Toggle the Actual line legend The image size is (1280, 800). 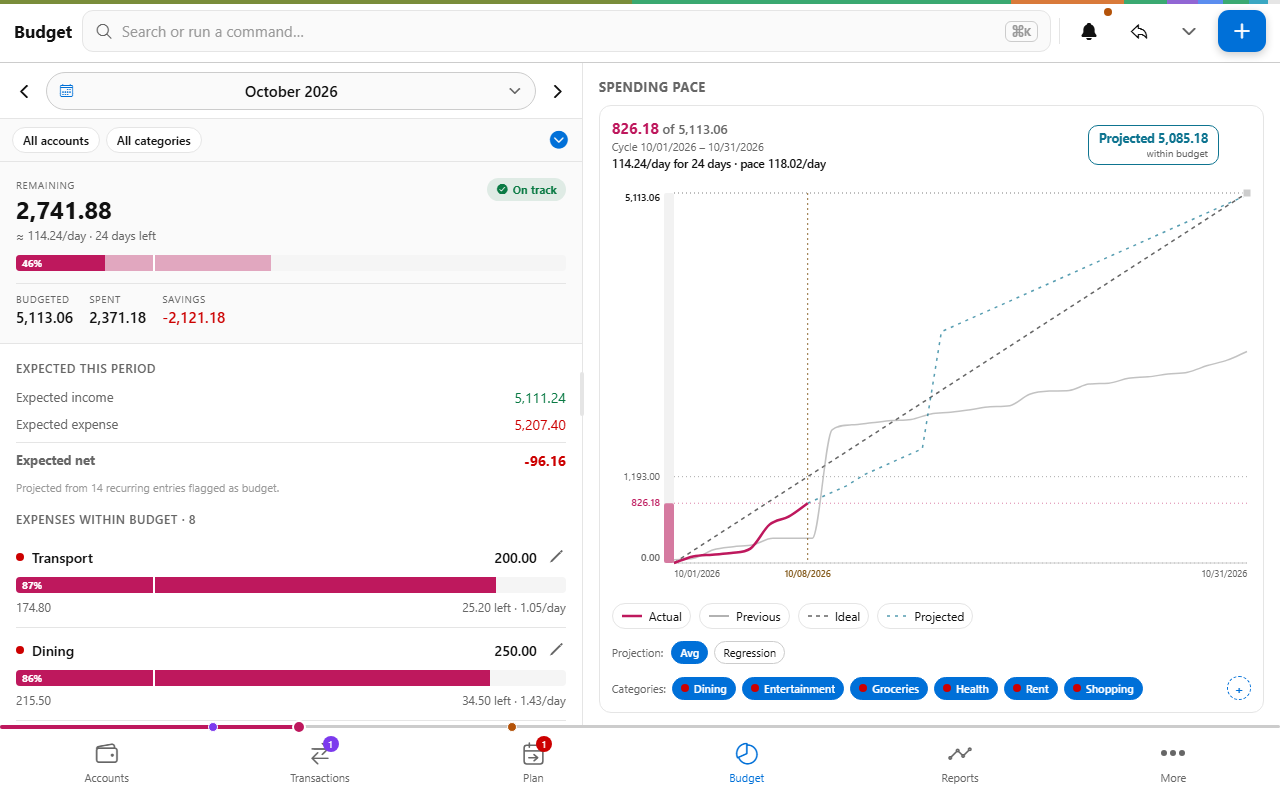[652, 616]
